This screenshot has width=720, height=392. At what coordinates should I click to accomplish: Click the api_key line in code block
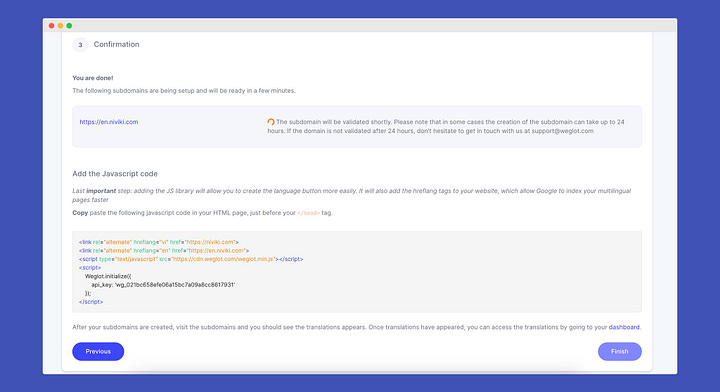163,285
